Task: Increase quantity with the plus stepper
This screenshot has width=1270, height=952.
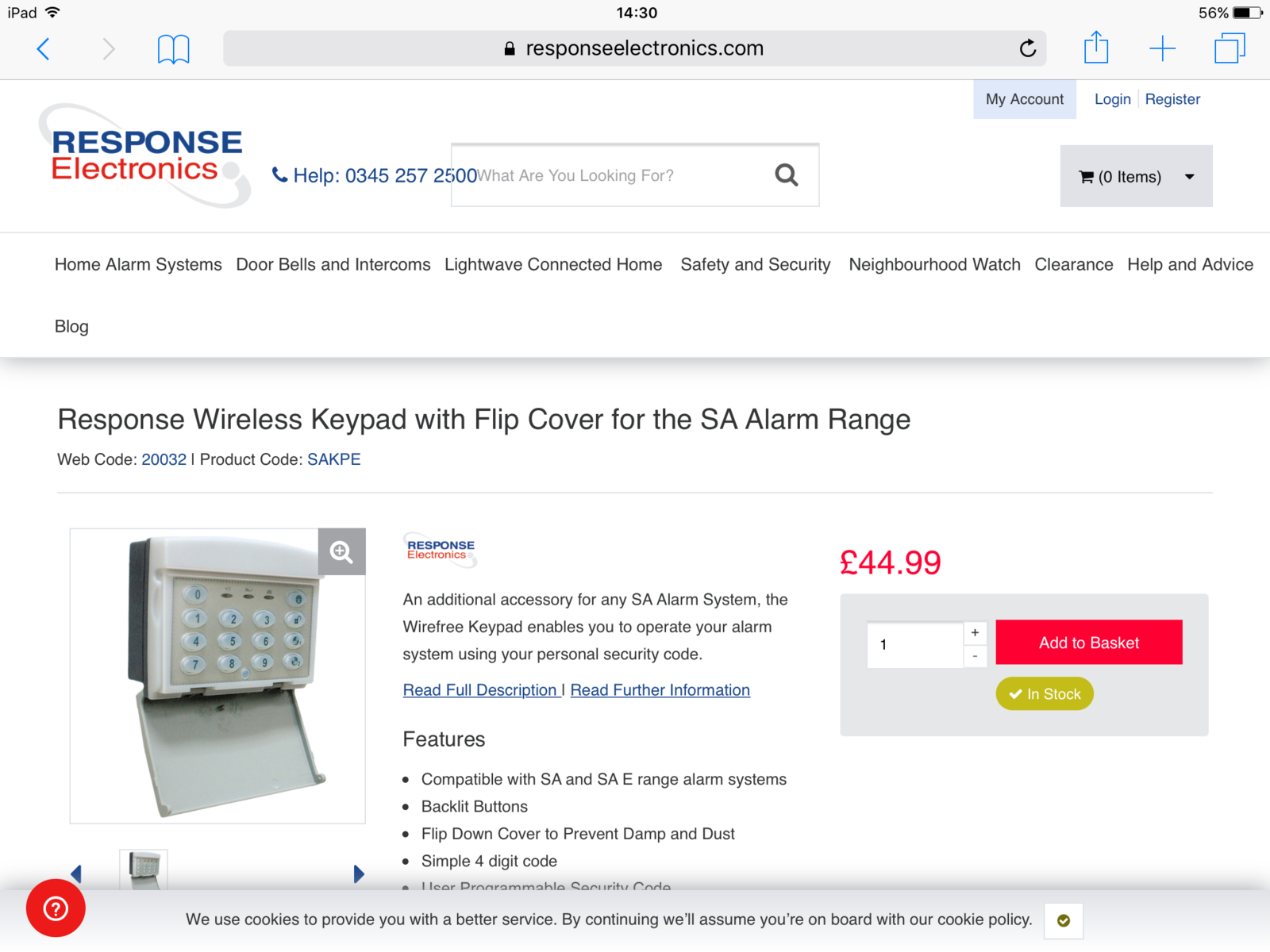Action: click(976, 632)
